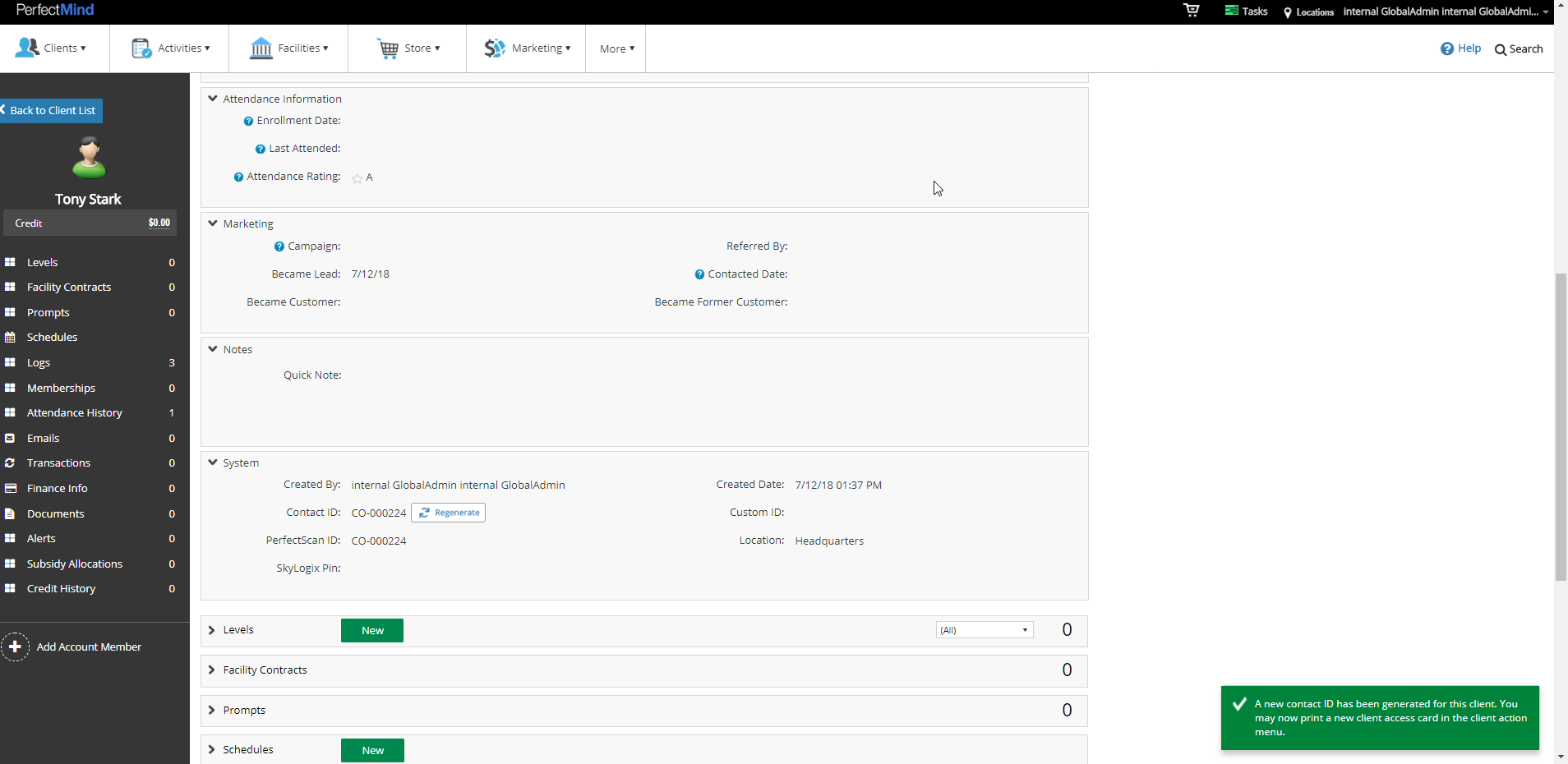Viewport: 1568px width, 764px height.
Task: Click Regenerate next to Contact ID
Action: (447, 512)
